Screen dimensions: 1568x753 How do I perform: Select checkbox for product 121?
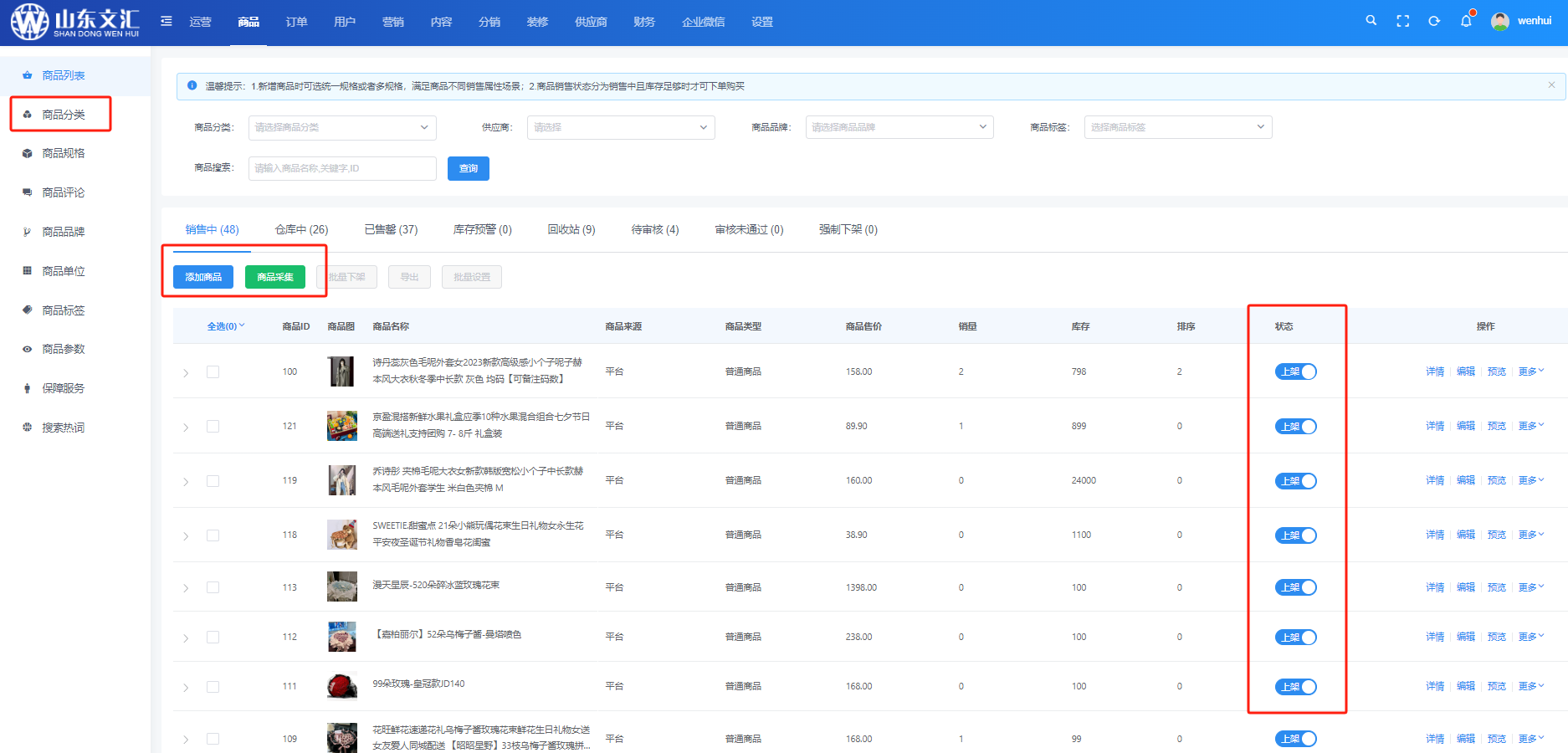[x=213, y=426]
